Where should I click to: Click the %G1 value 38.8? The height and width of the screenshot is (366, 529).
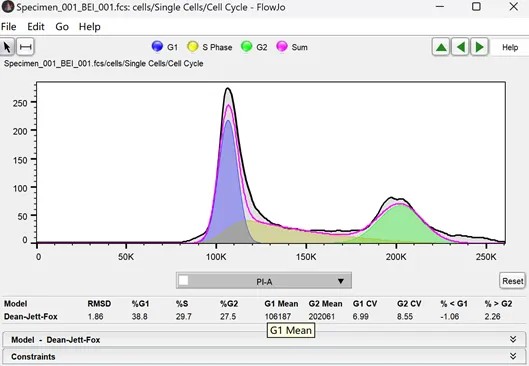tap(139, 316)
